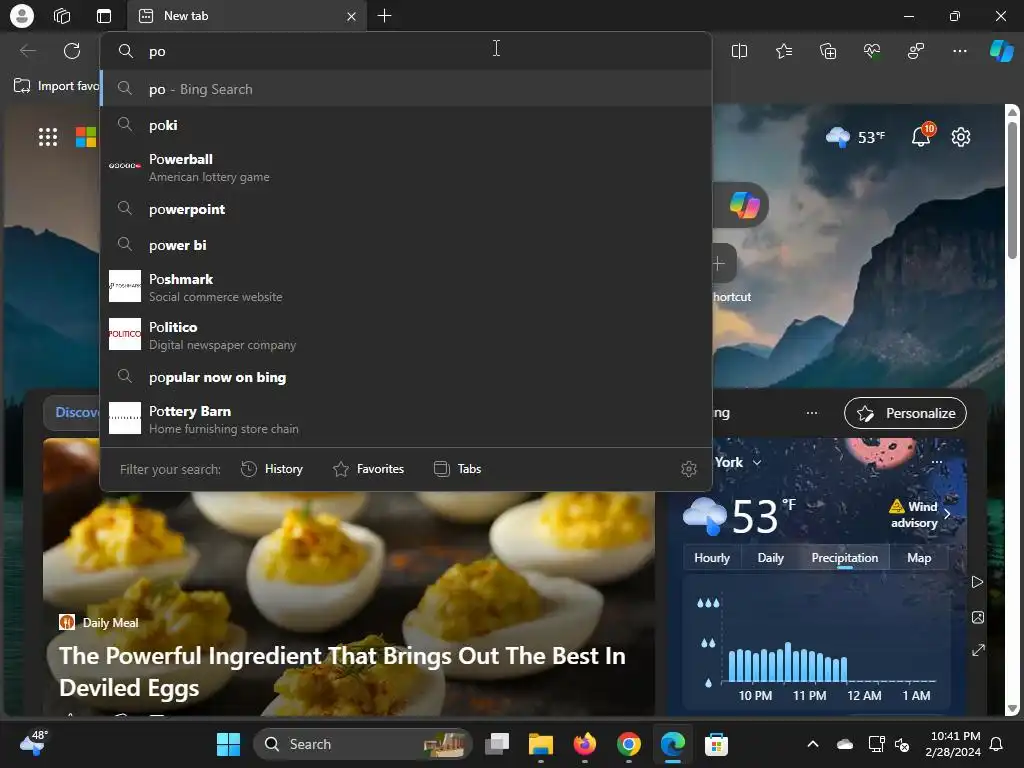The image size is (1024, 768).
Task: Select Politico digital newspaper suggestion
Action: pyautogui.click(x=406, y=335)
